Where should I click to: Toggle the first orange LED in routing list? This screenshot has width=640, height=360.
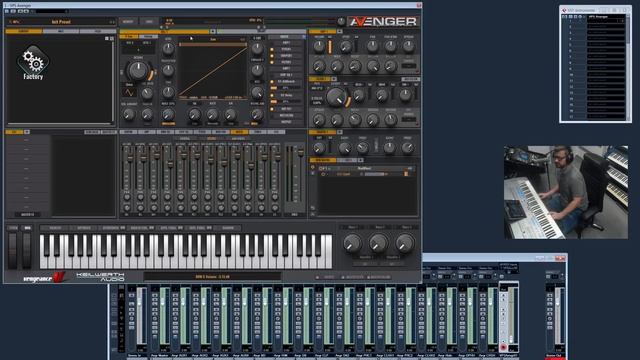point(272,49)
